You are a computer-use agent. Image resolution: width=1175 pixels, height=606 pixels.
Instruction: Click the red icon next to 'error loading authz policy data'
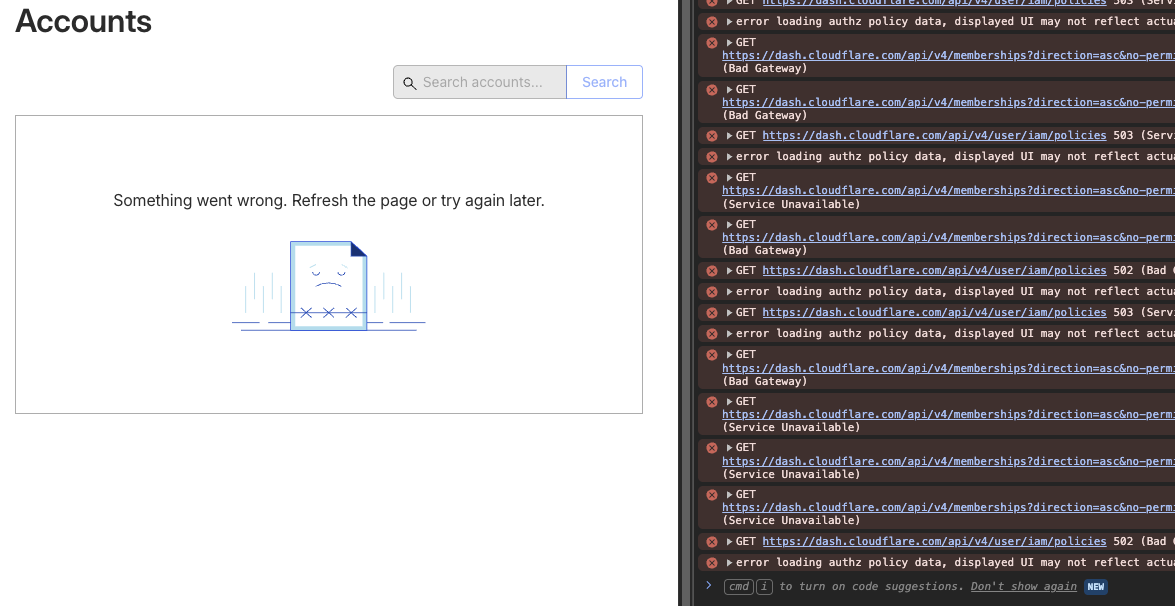(x=711, y=21)
